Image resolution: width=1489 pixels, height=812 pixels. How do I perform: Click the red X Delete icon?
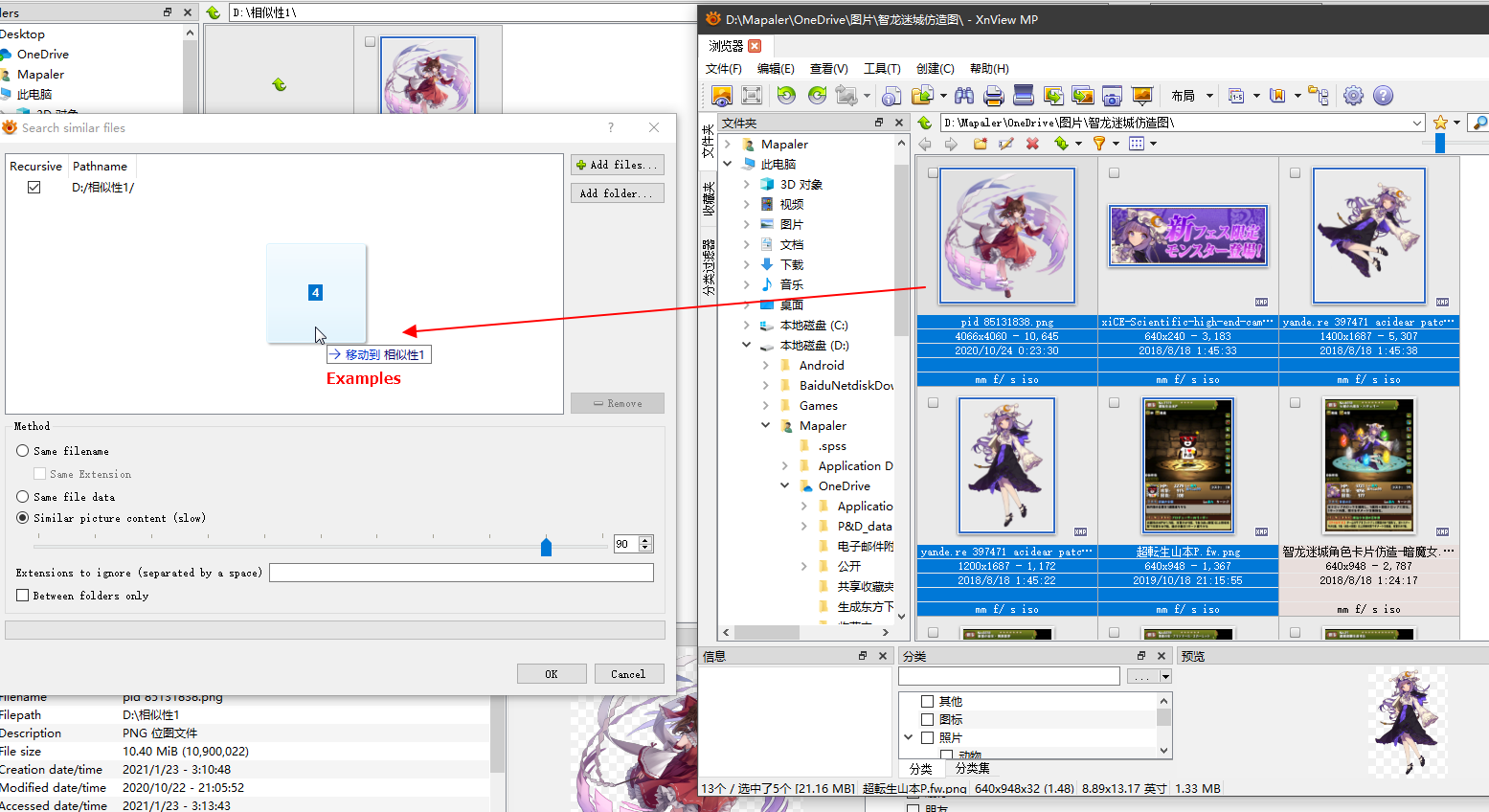point(1032,144)
